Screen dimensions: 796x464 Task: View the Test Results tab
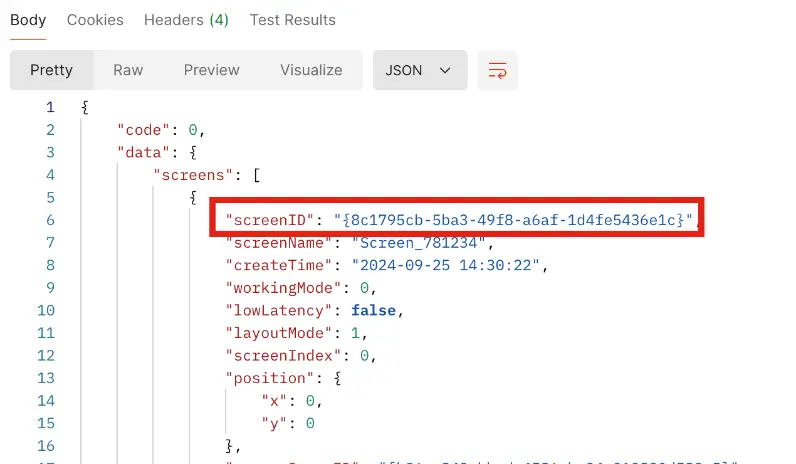click(292, 20)
